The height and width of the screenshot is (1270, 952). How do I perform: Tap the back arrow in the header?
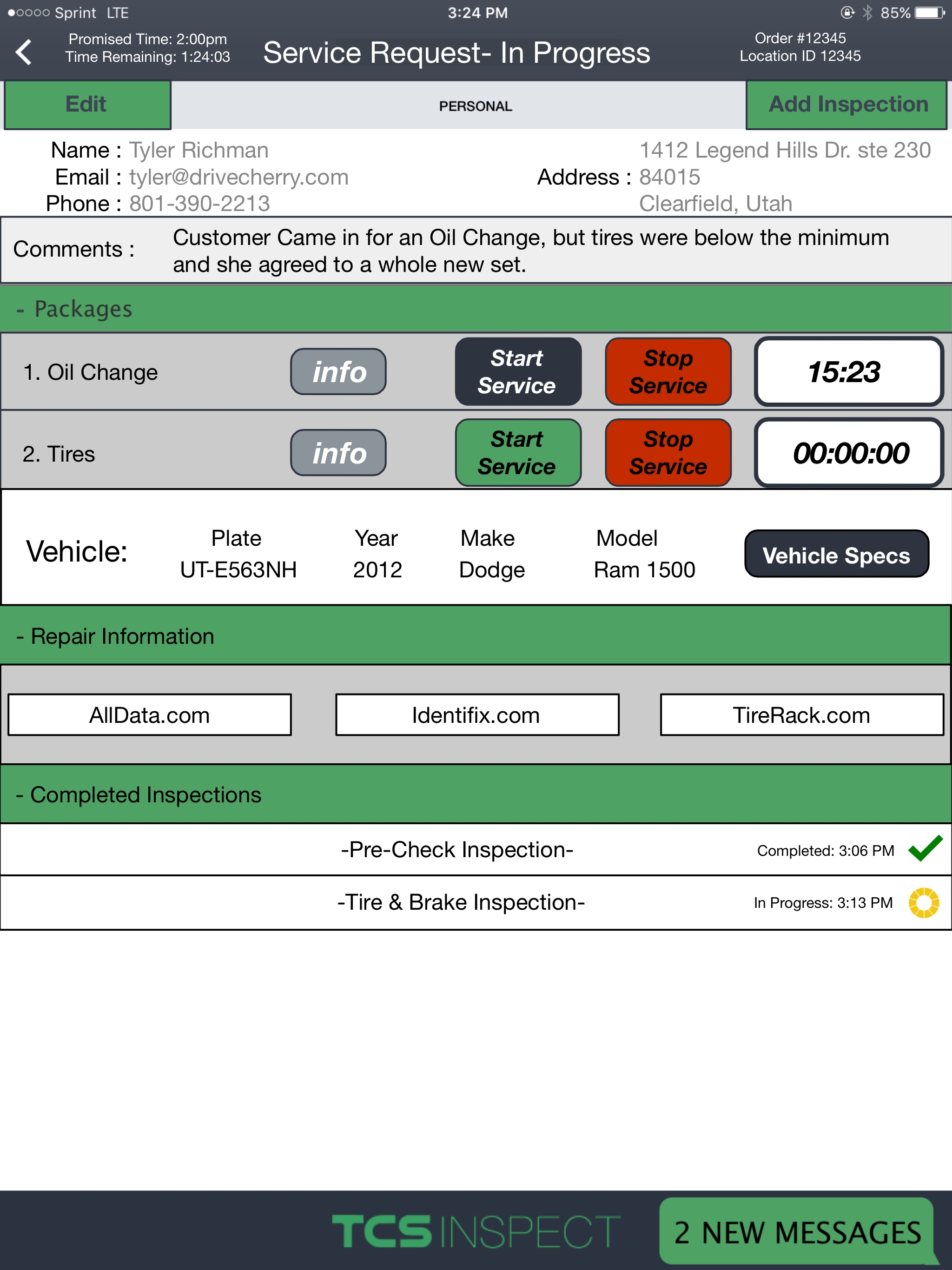[x=24, y=52]
